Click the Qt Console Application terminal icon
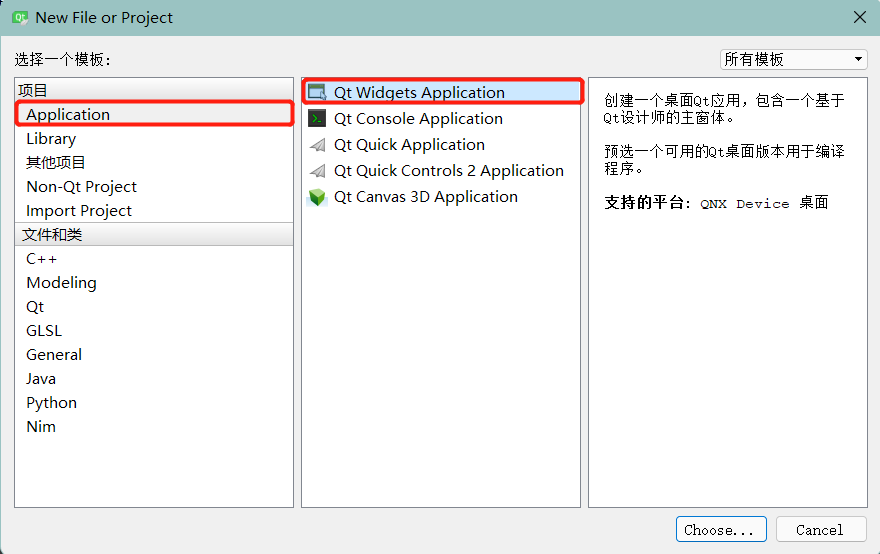880x554 pixels. (x=317, y=118)
